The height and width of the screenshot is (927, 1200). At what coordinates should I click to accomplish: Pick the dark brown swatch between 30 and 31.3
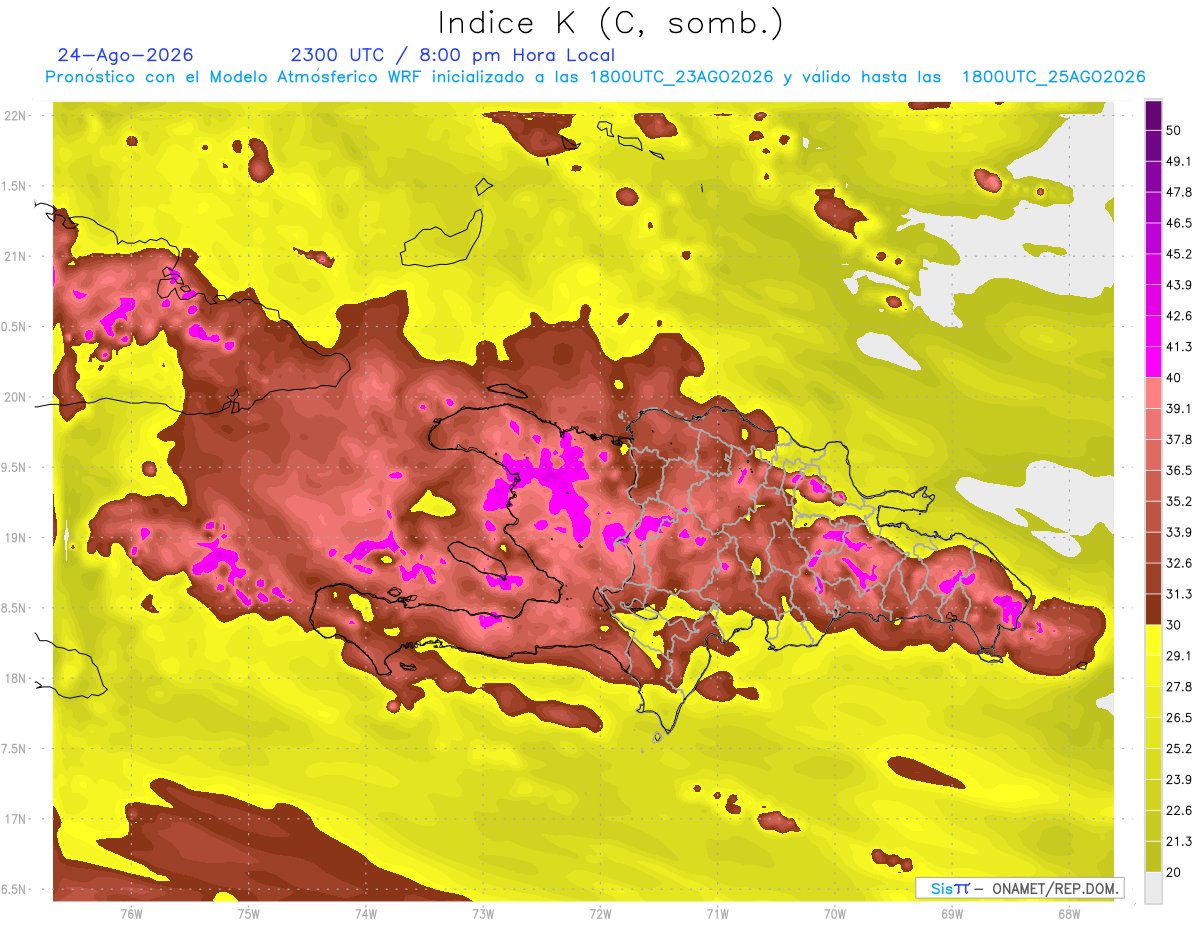click(x=1153, y=609)
